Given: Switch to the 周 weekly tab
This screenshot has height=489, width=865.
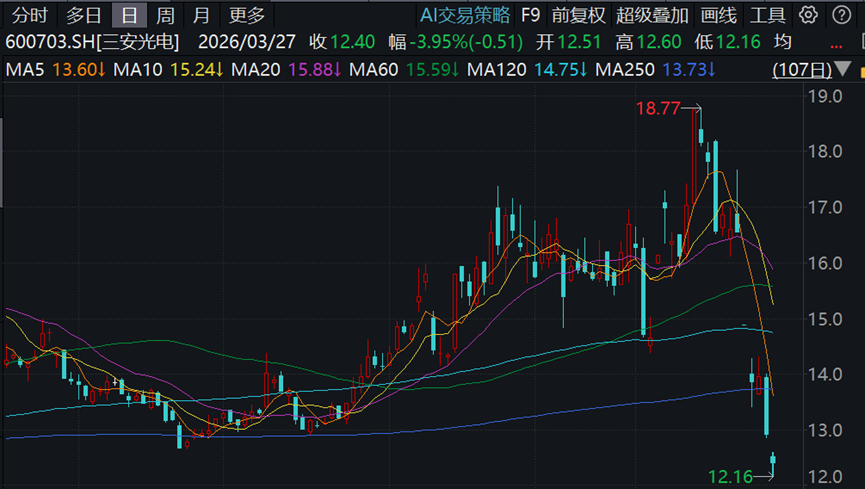Looking at the screenshot, I should [x=165, y=15].
